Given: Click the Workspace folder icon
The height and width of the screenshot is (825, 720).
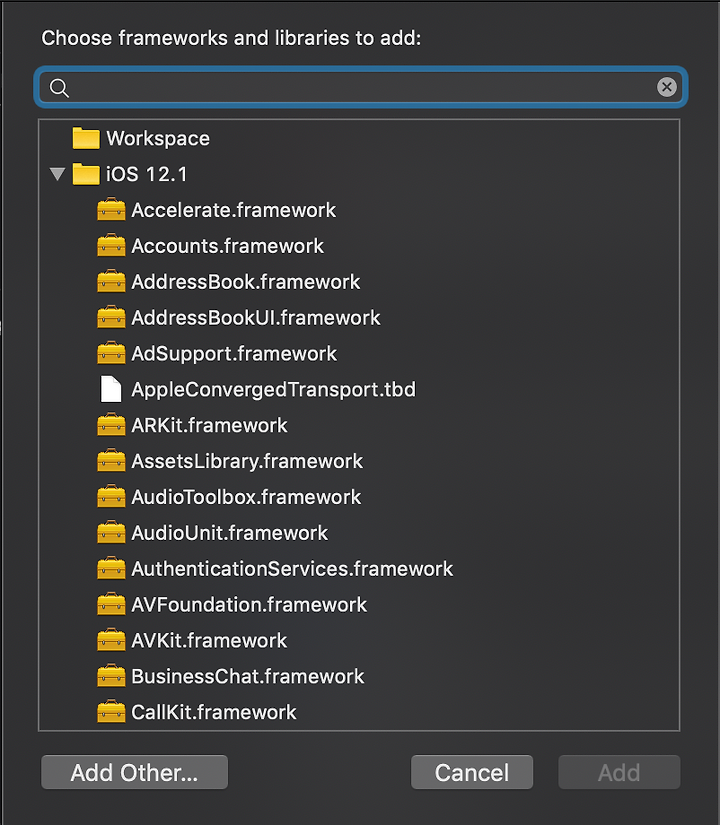Looking at the screenshot, I should pyautogui.click(x=86, y=138).
